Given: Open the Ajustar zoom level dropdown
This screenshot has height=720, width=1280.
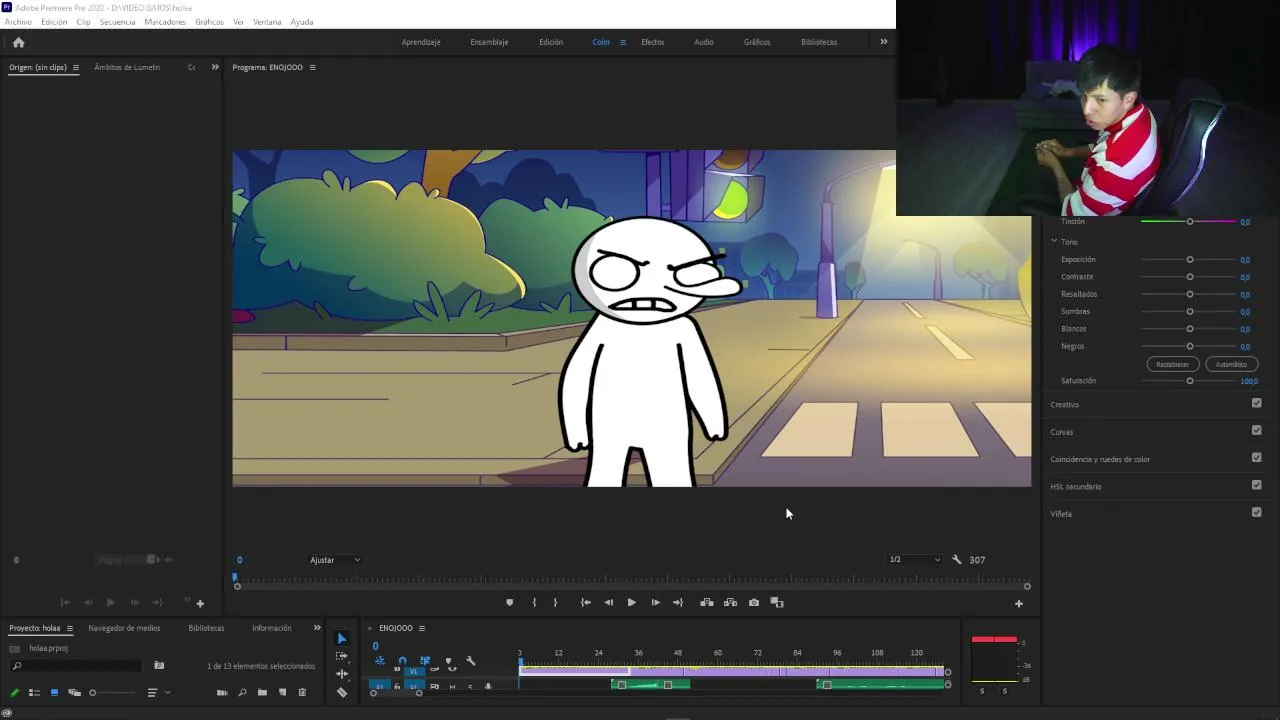Looking at the screenshot, I should tap(335, 560).
